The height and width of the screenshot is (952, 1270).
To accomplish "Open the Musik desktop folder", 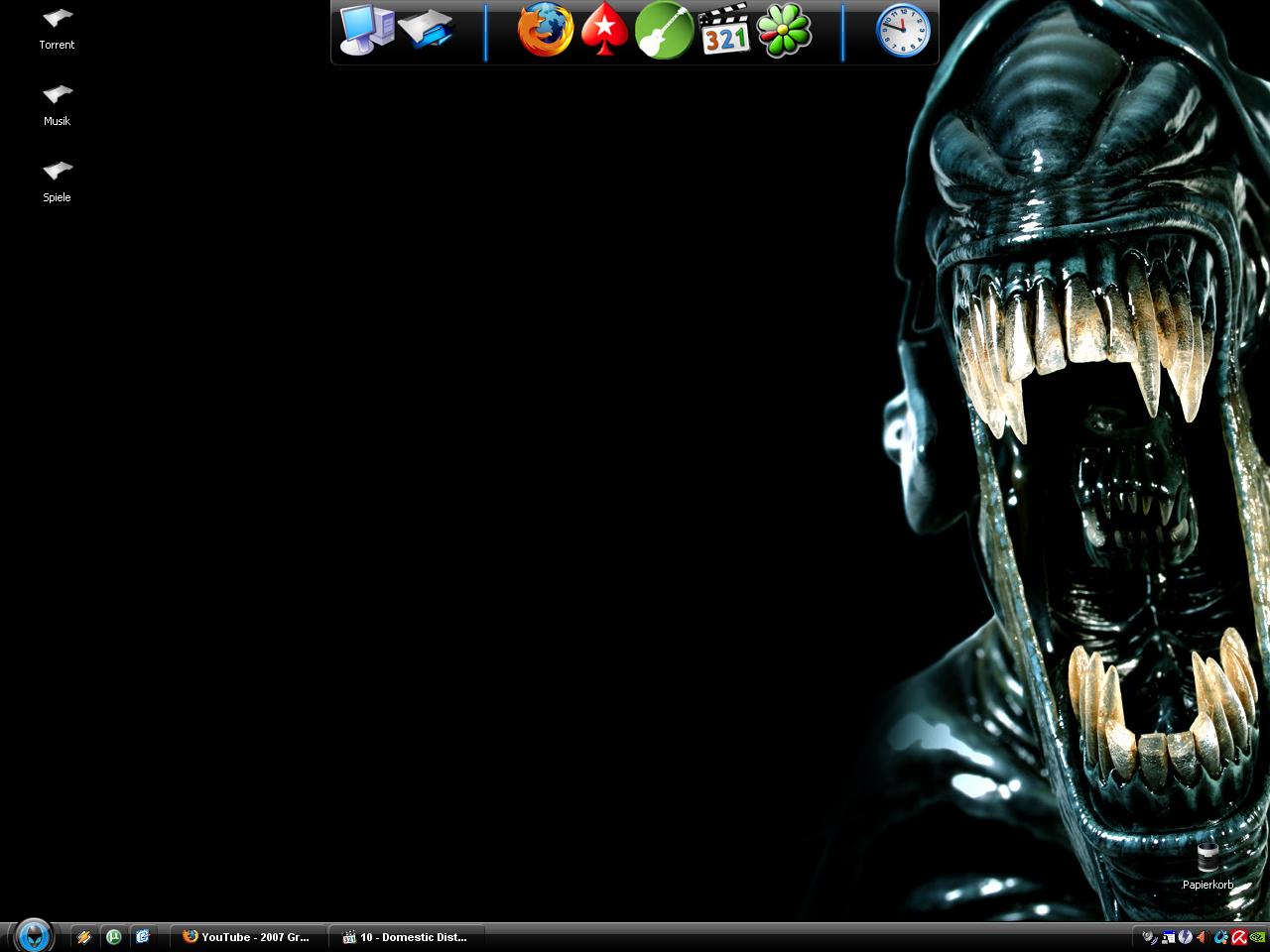I will pos(57,104).
